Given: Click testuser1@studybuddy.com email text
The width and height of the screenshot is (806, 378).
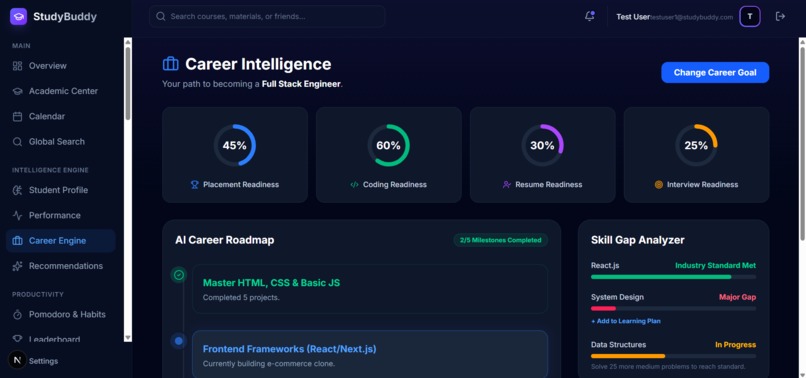Looking at the screenshot, I should pyautogui.click(x=691, y=17).
